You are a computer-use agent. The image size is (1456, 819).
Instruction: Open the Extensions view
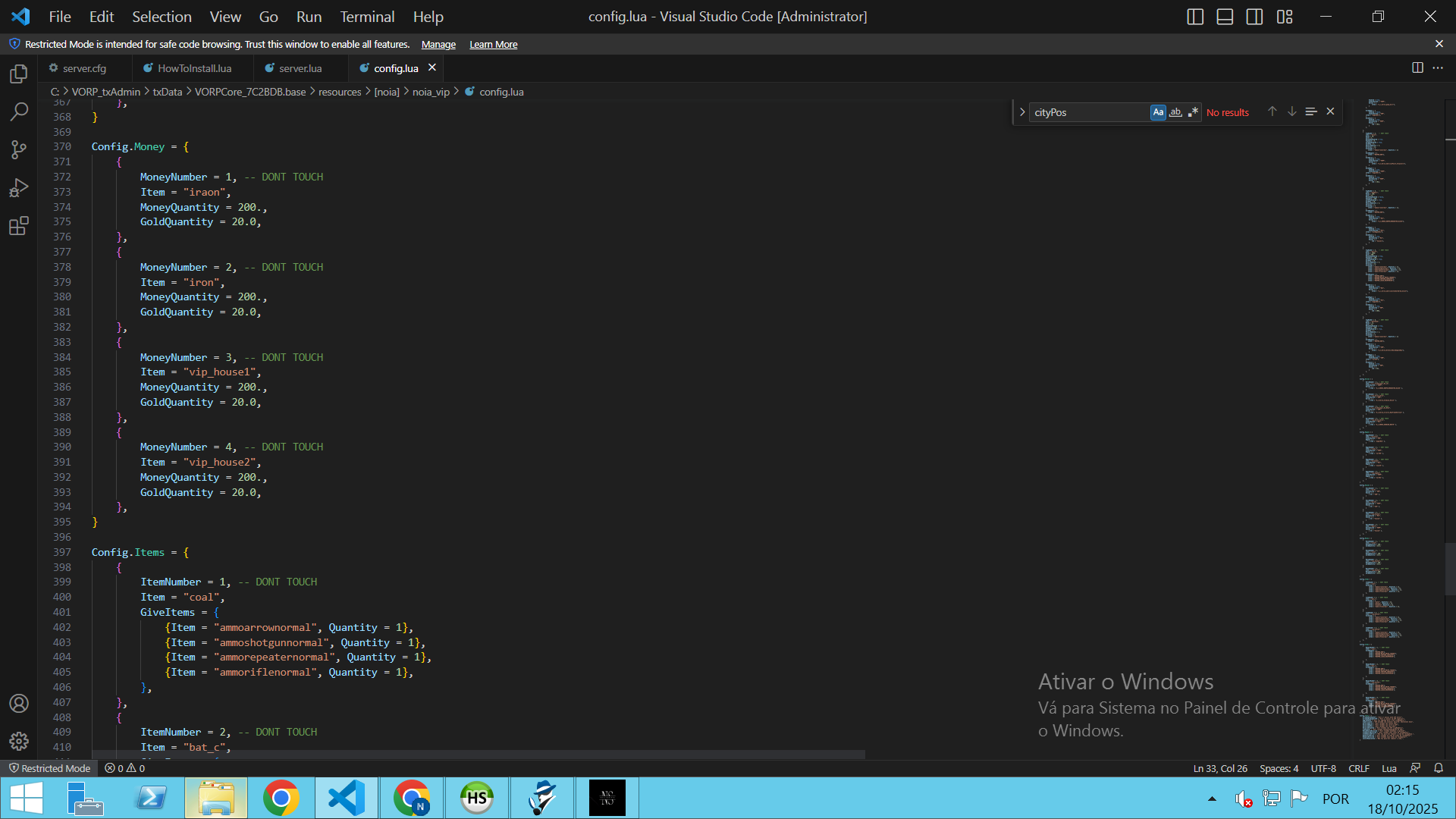[x=19, y=226]
